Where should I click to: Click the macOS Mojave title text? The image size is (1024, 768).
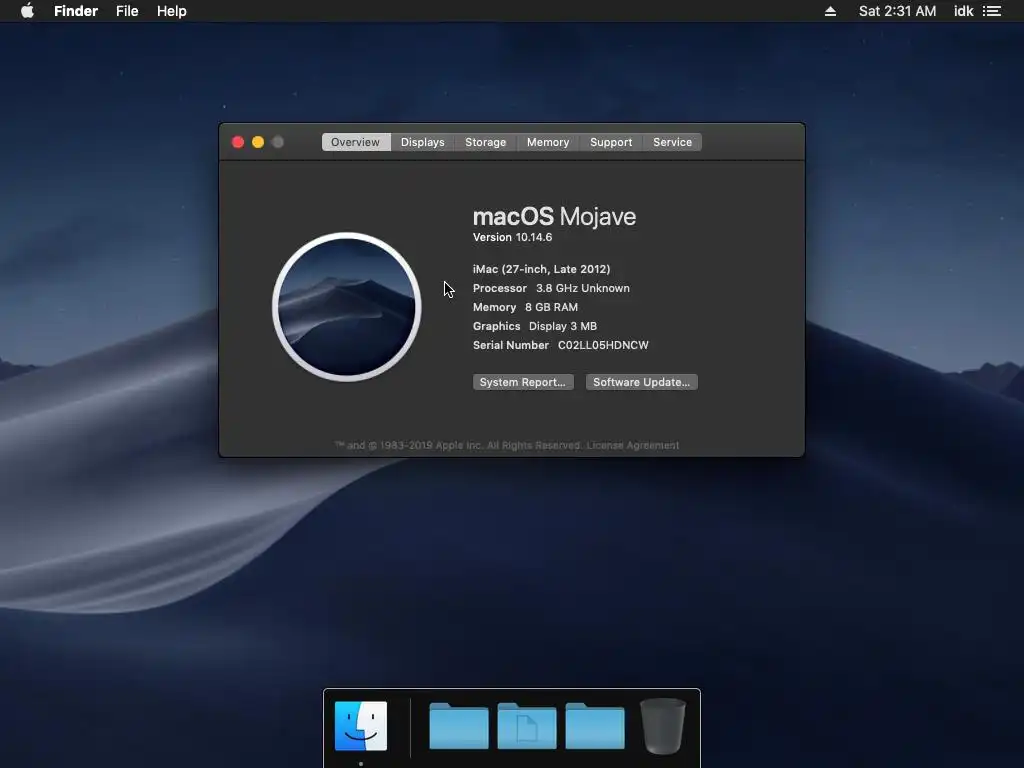point(554,216)
